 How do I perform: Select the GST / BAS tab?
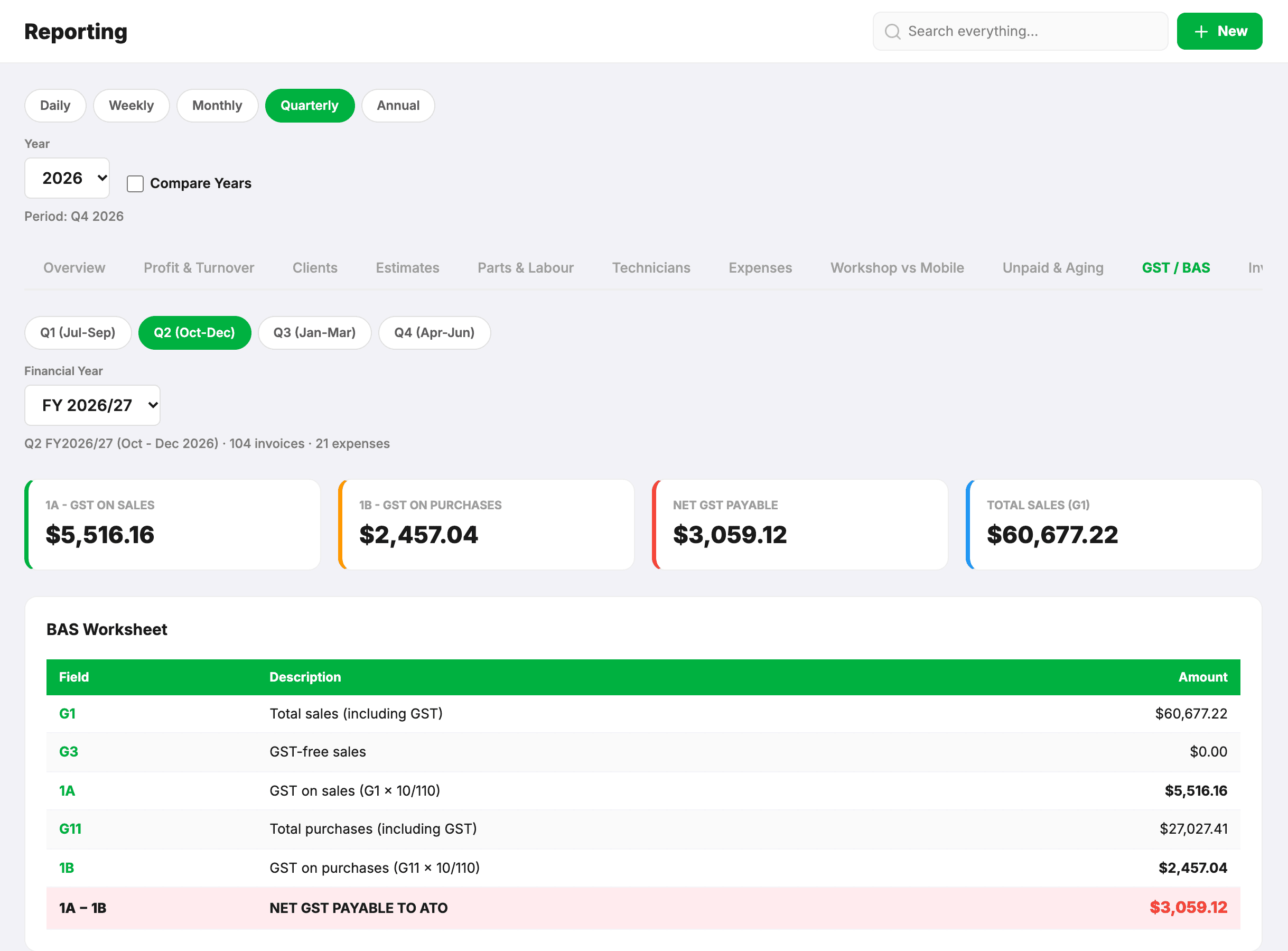tap(1176, 268)
